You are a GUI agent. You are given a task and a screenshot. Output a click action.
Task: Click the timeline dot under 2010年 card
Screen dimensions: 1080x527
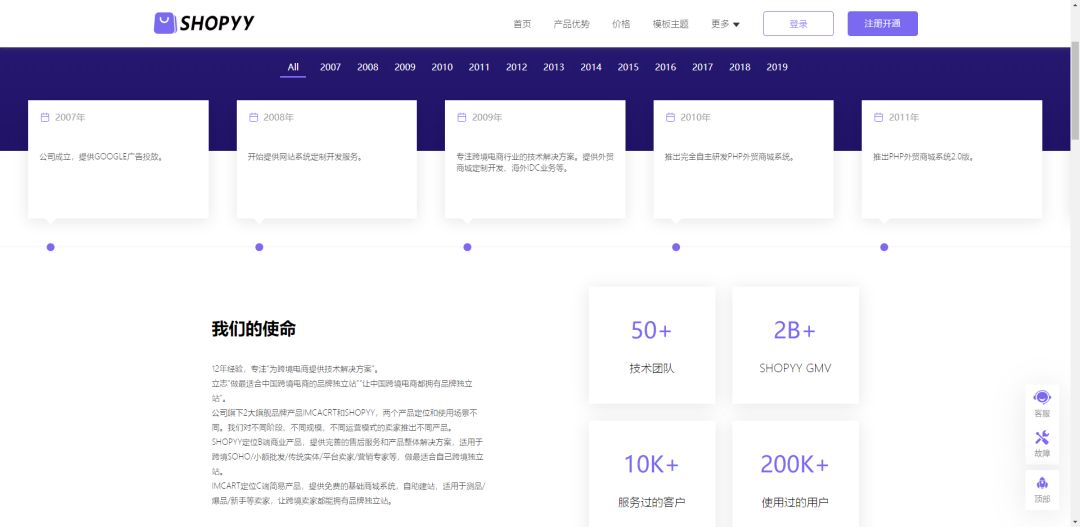(x=676, y=247)
